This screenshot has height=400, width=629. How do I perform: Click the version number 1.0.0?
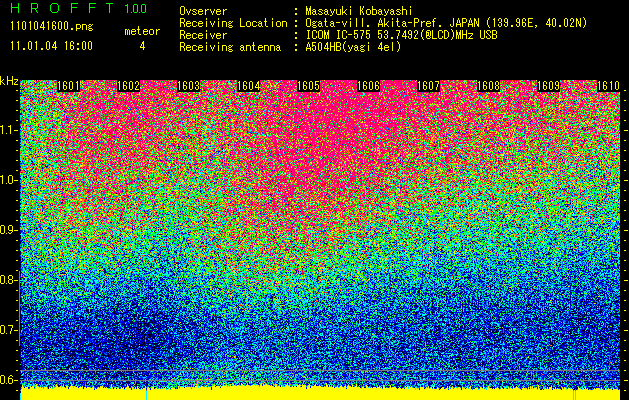(136, 9)
